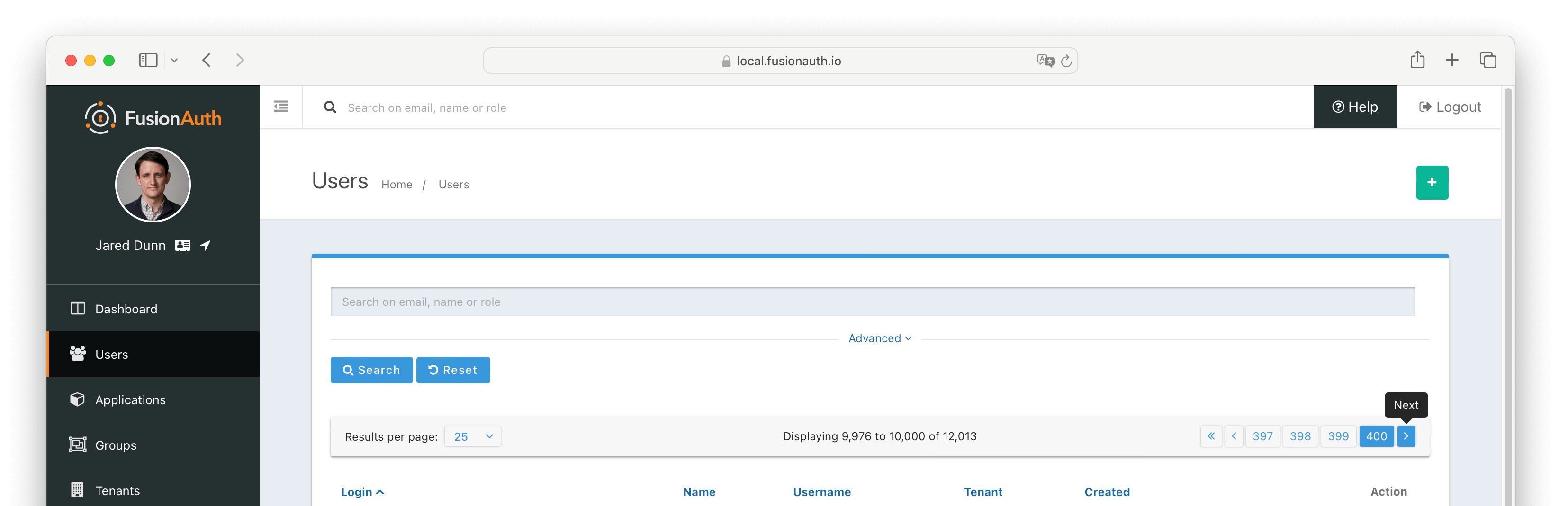Select the Tenants building icon
The height and width of the screenshot is (506, 1568).
(x=77, y=490)
